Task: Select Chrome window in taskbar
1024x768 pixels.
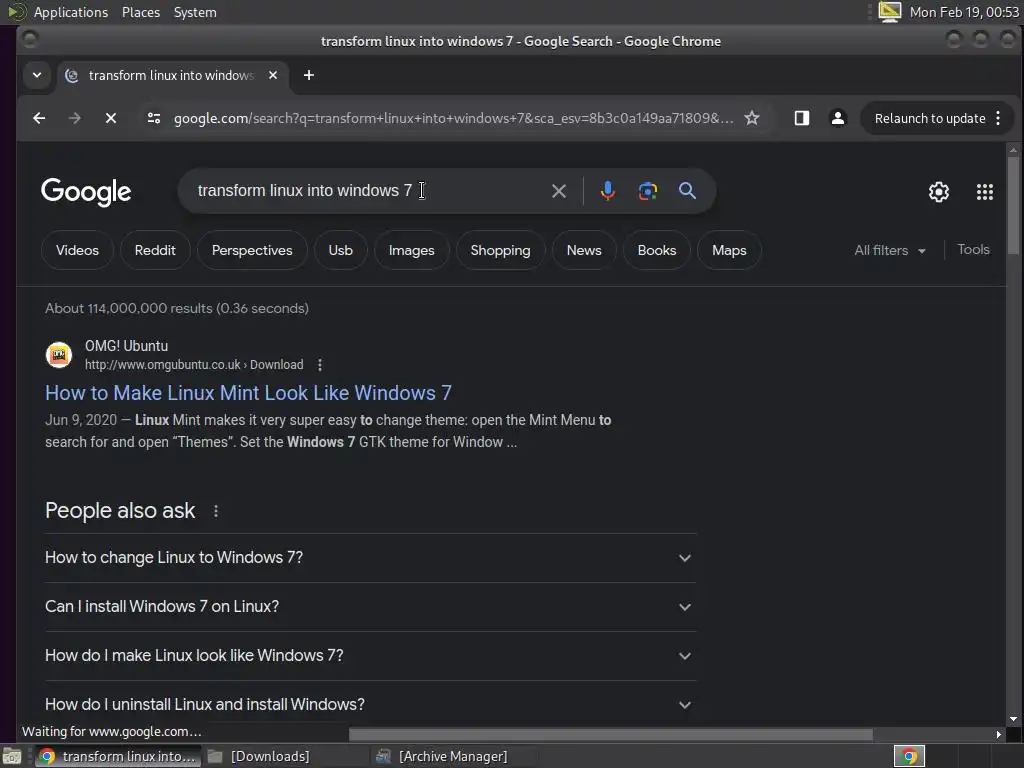Action: tap(118, 756)
